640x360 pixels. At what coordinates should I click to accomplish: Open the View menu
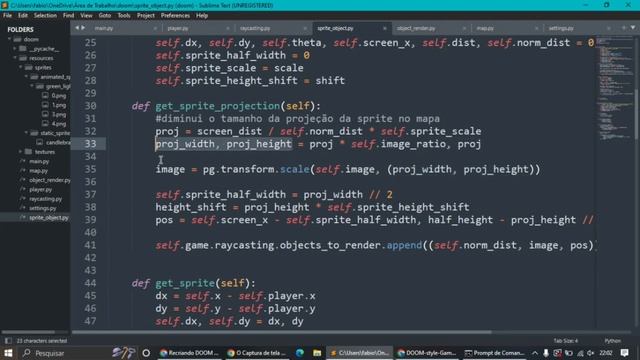point(86,16)
